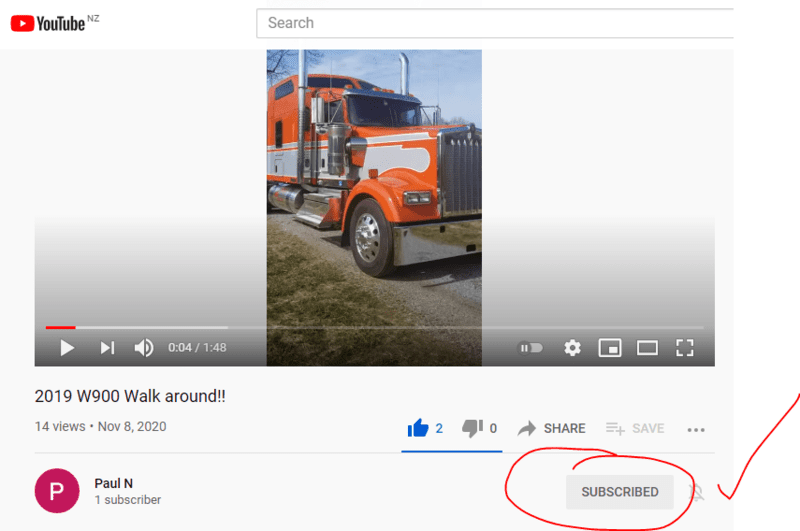The height and width of the screenshot is (531, 800).
Task: Click the 14 views Nov 8, 2020 text
Action: [101, 426]
